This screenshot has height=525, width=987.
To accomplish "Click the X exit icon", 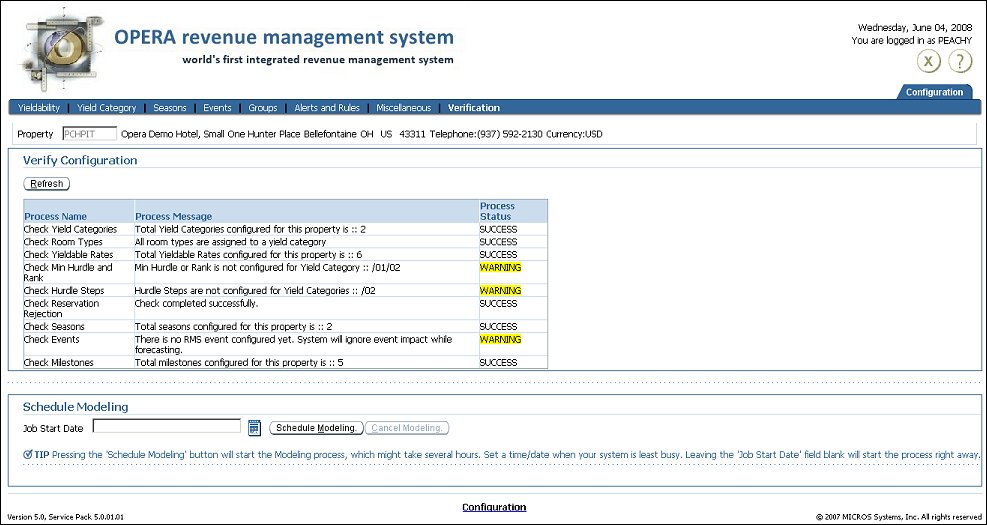I will click(x=930, y=62).
